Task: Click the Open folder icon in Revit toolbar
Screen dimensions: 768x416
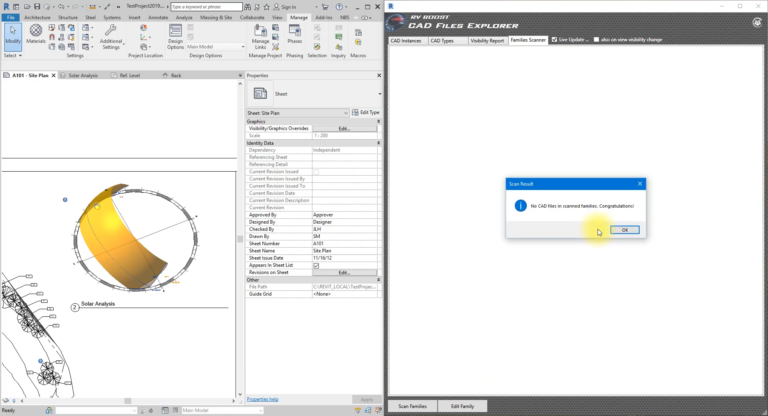Action: tap(27, 7)
